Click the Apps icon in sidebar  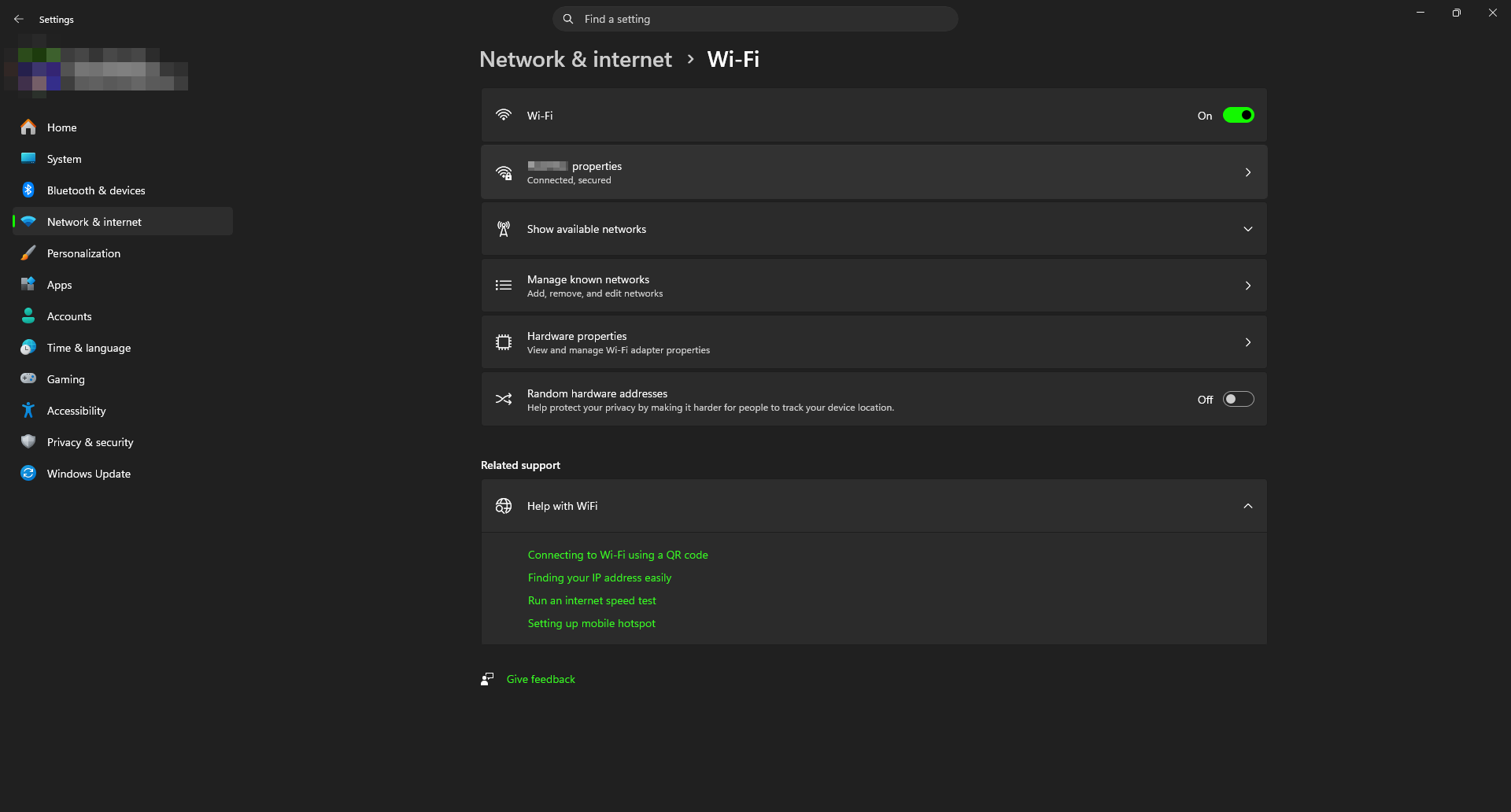click(x=28, y=284)
